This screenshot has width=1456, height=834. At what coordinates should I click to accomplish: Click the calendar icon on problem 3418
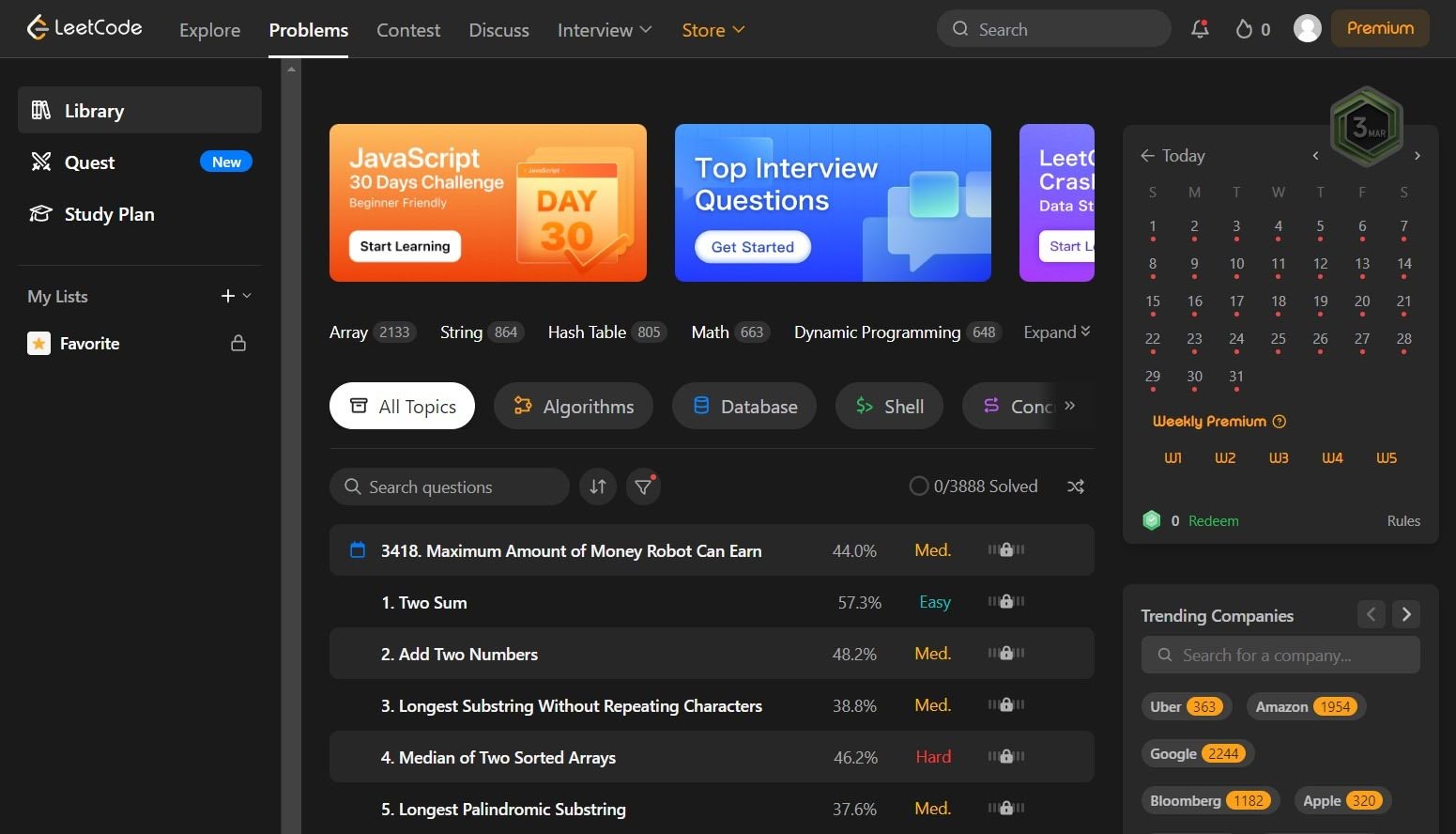pyautogui.click(x=358, y=549)
